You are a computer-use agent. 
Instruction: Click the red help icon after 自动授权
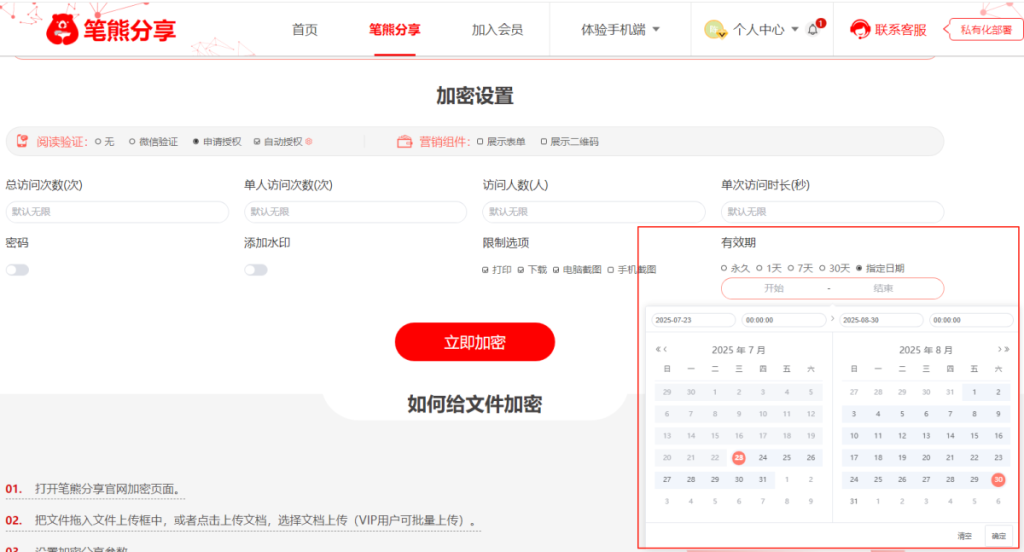(x=309, y=141)
